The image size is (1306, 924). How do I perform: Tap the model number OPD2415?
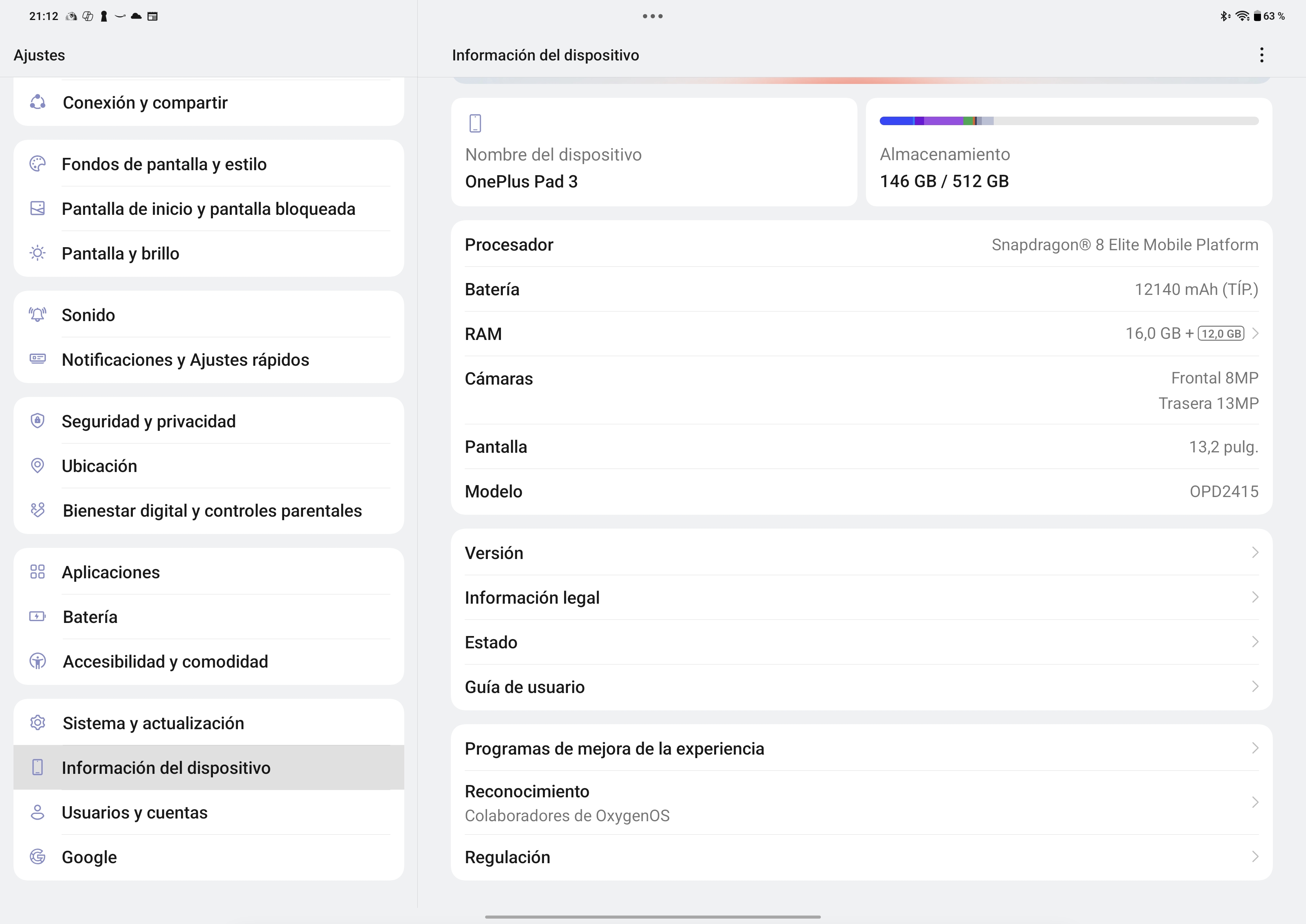[1224, 491]
